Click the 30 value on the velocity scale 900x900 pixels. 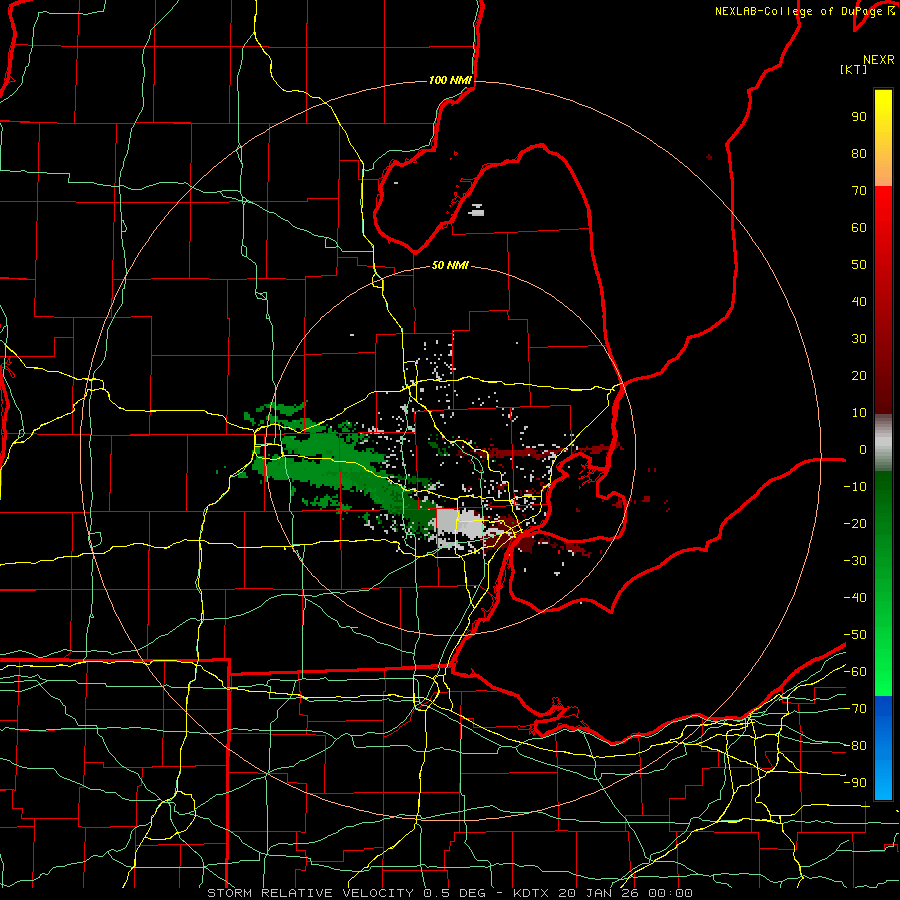(859, 339)
